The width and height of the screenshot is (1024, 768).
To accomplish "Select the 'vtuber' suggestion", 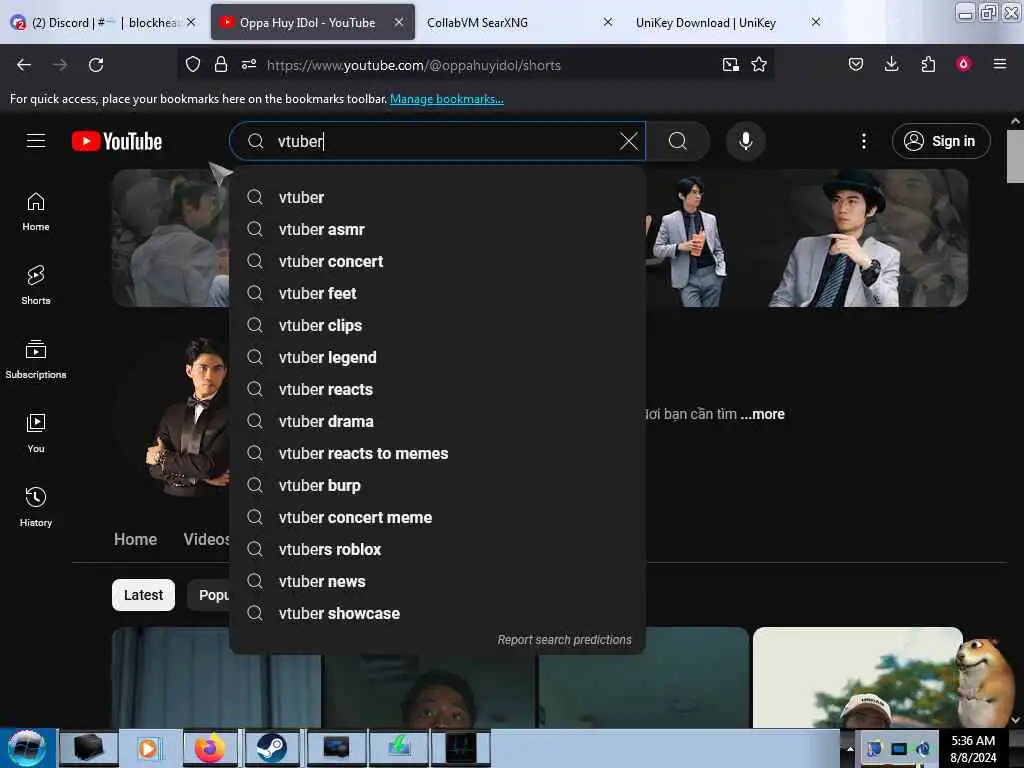I will point(438,197).
